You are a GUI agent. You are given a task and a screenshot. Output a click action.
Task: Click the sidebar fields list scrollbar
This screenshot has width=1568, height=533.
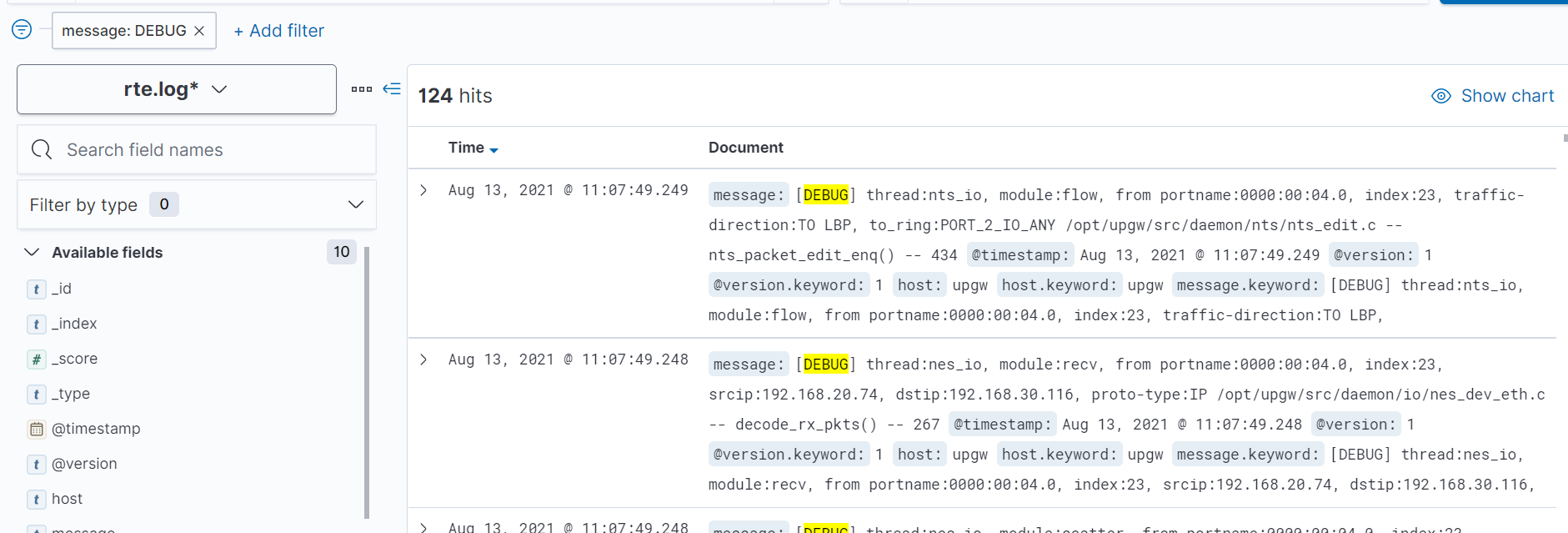click(x=367, y=382)
